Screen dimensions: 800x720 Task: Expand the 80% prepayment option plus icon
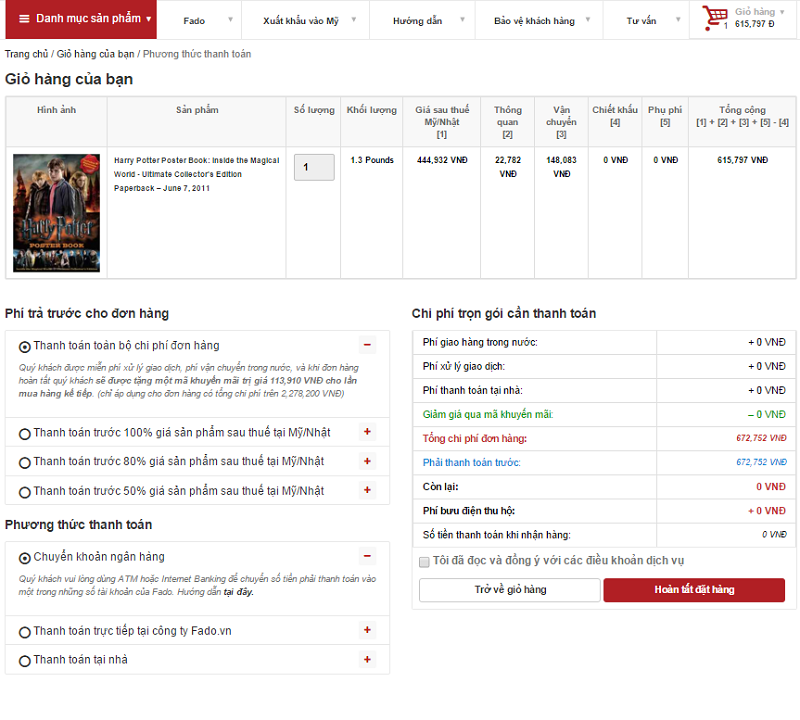coord(367,461)
